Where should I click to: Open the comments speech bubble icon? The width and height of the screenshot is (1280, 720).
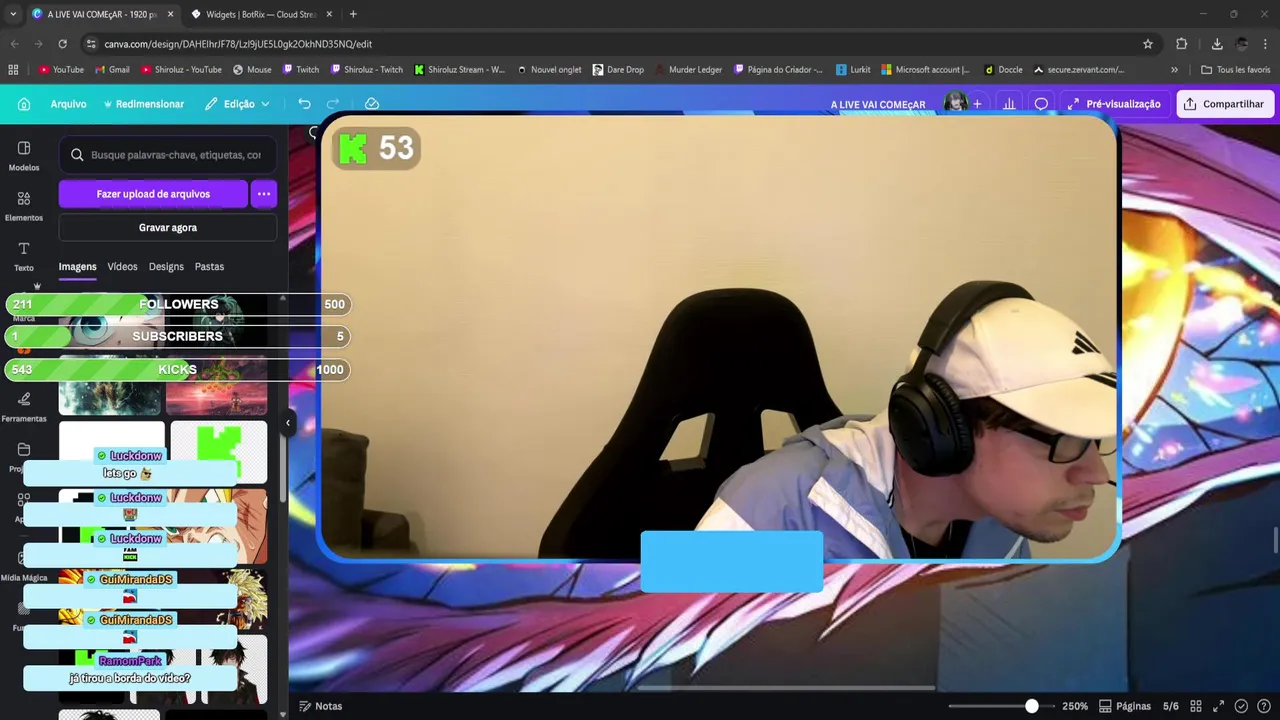click(x=1041, y=104)
